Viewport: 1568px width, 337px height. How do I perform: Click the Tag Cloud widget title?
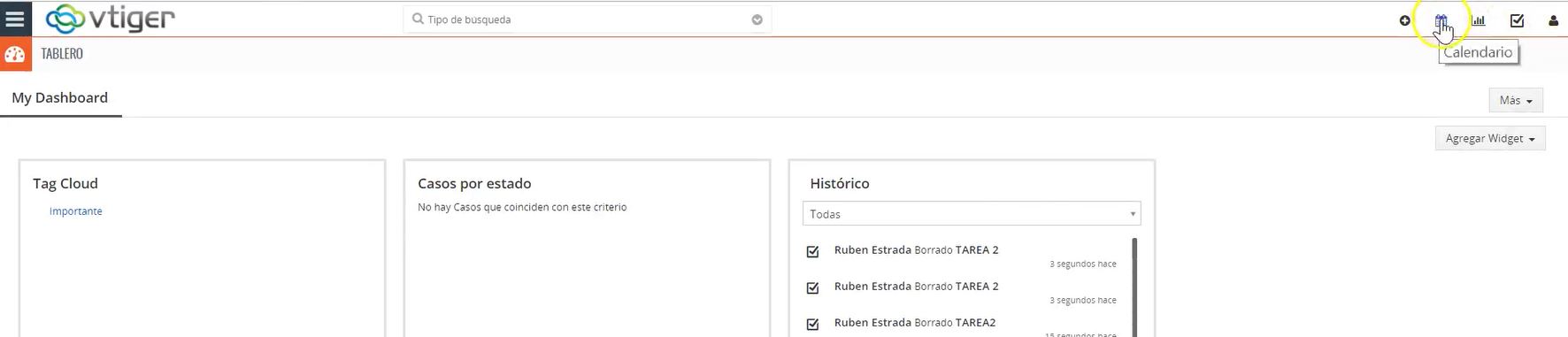[65, 184]
